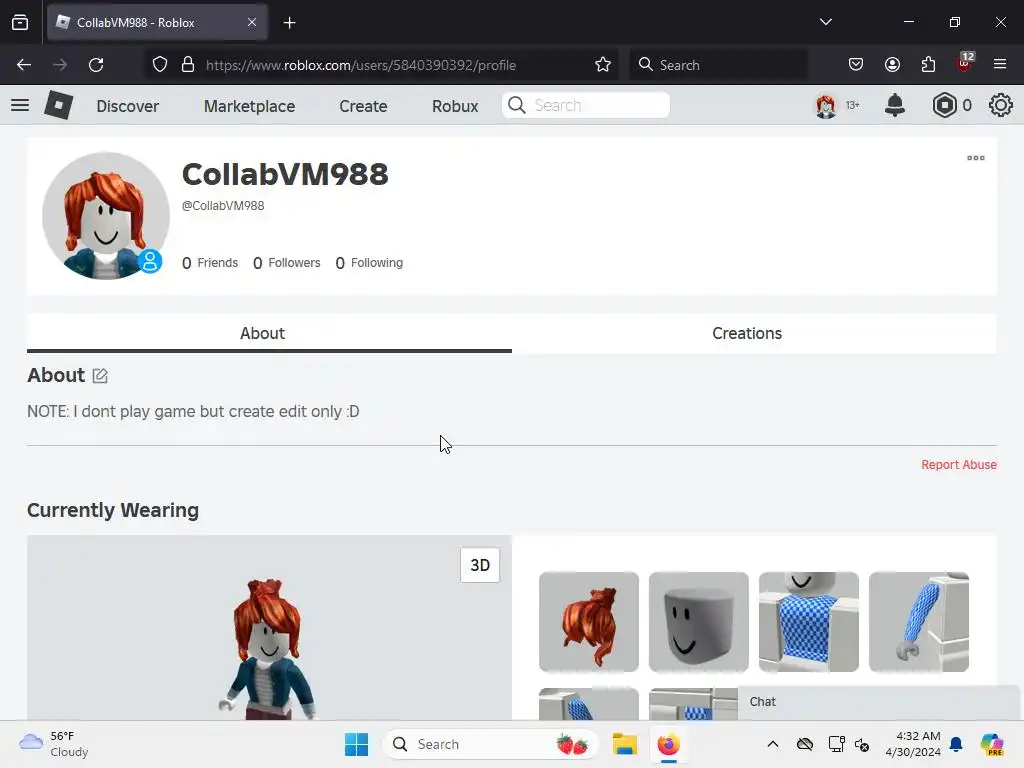Click the OneDrive cloud tray icon
Screen dimensions: 1024x768
click(x=805, y=744)
